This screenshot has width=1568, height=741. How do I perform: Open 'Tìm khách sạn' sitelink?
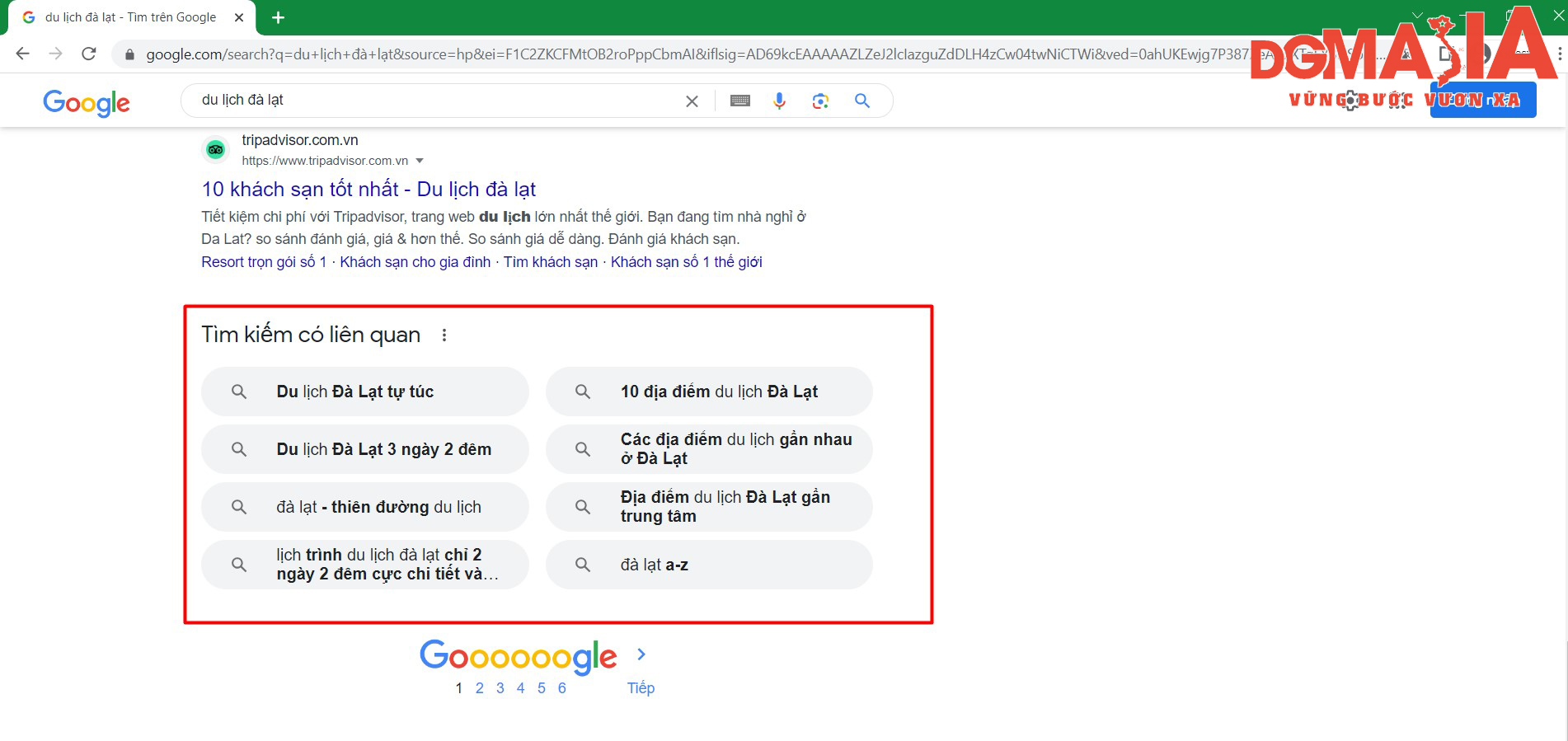click(551, 262)
